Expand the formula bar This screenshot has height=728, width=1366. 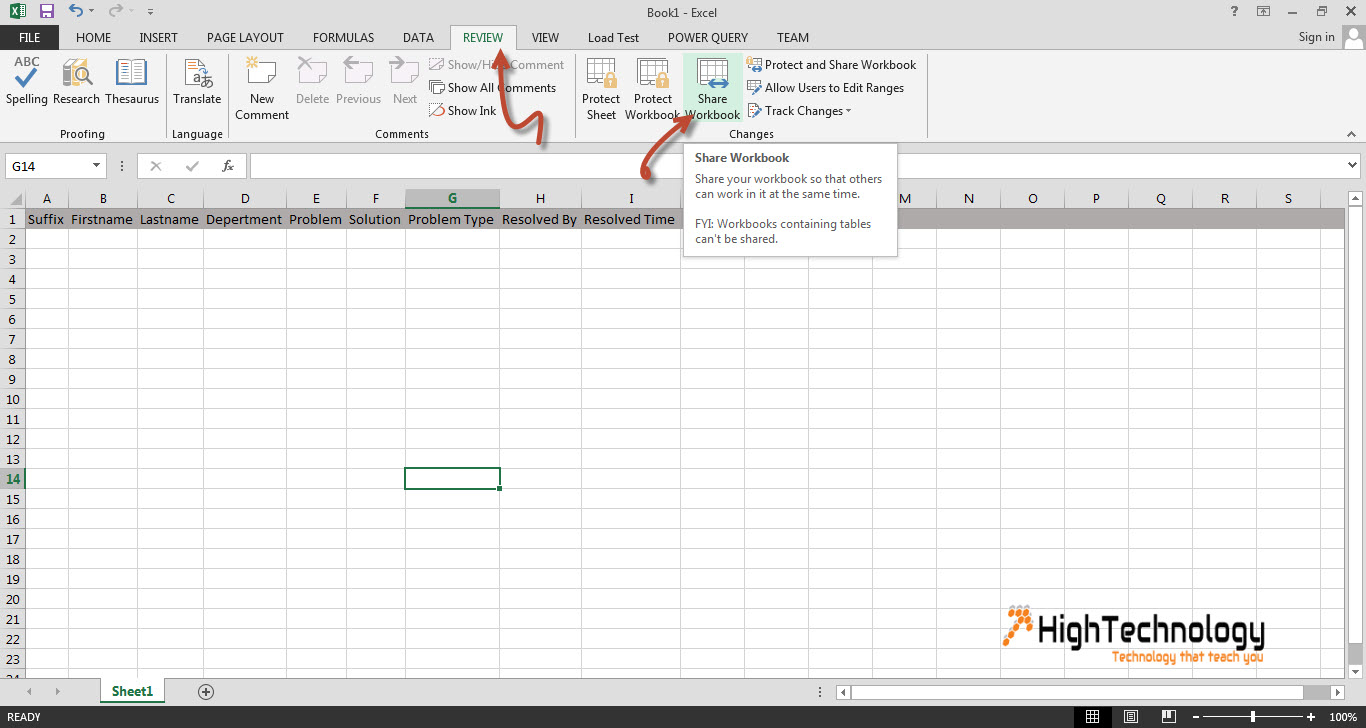[x=1353, y=166]
